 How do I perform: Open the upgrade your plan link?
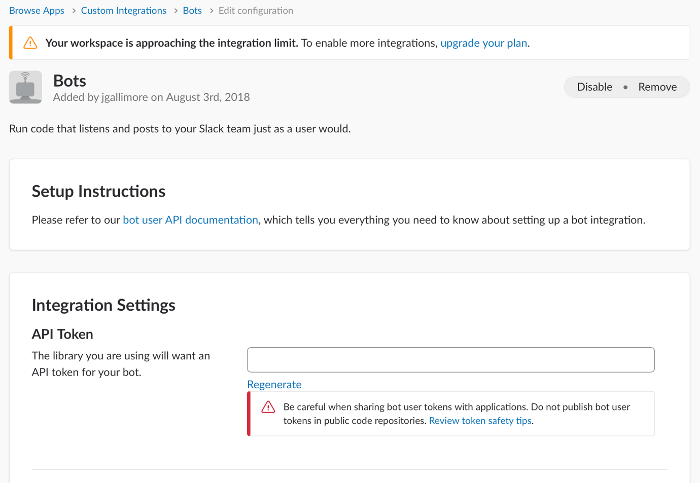point(483,43)
